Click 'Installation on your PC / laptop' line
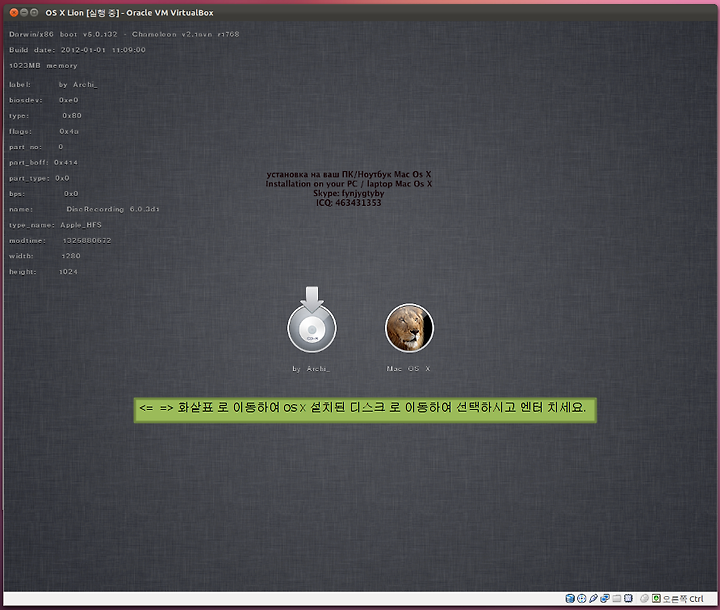The width and height of the screenshot is (720, 610). pos(349,184)
